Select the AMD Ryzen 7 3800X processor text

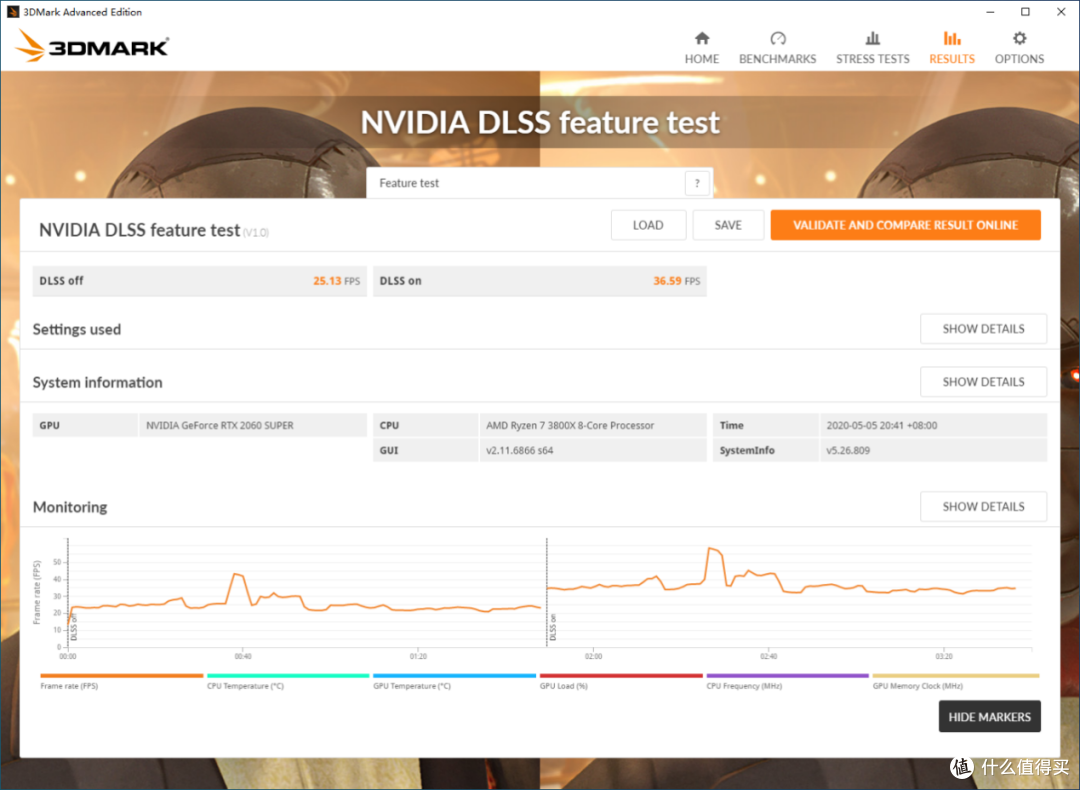pos(570,426)
